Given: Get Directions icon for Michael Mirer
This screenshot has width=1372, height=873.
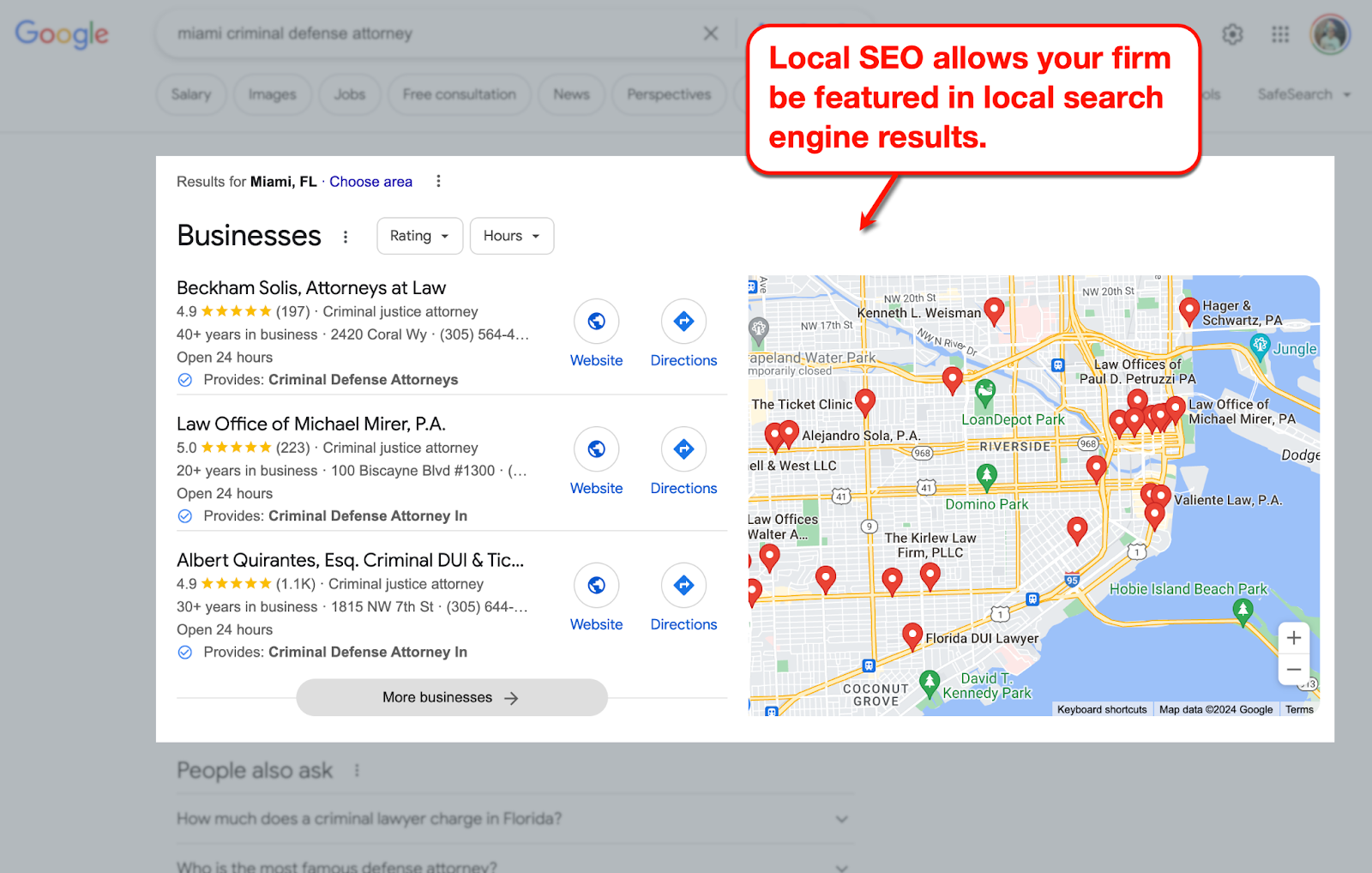Looking at the screenshot, I should pos(683,449).
